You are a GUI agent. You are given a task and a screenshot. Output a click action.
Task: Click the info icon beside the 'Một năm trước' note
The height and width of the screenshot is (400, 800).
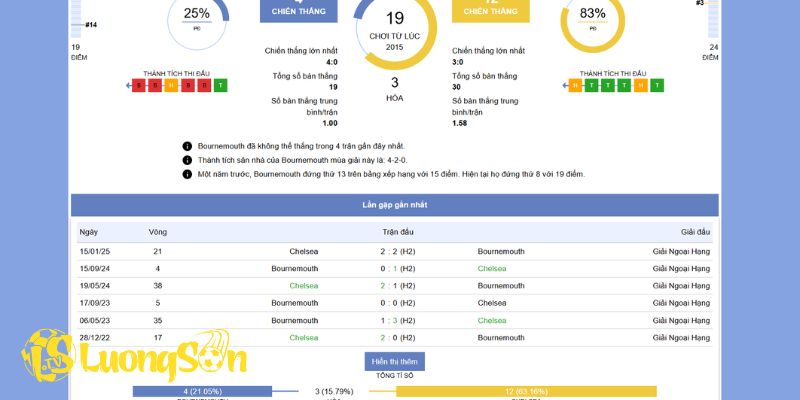click(x=187, y=174)
